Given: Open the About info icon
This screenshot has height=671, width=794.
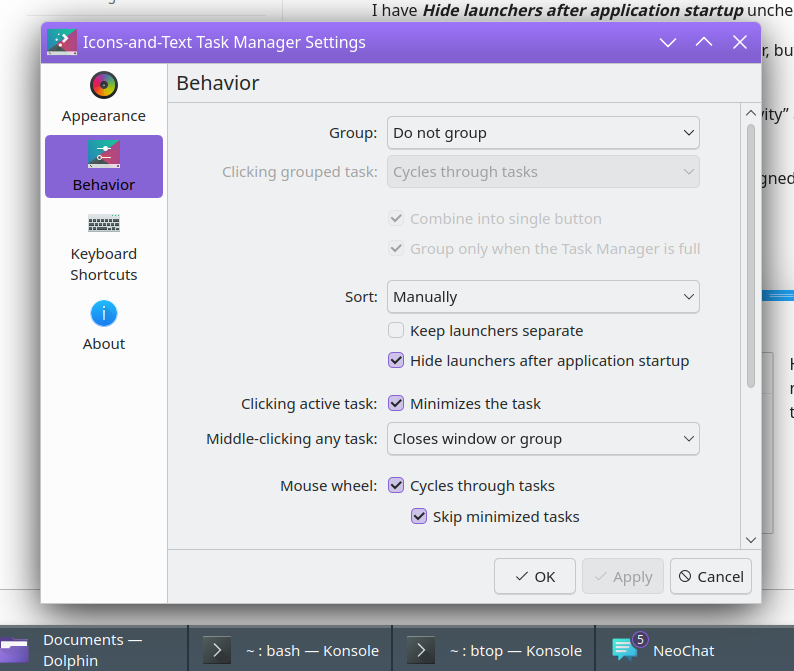Looking at the screenshot, I should (104, 313).
